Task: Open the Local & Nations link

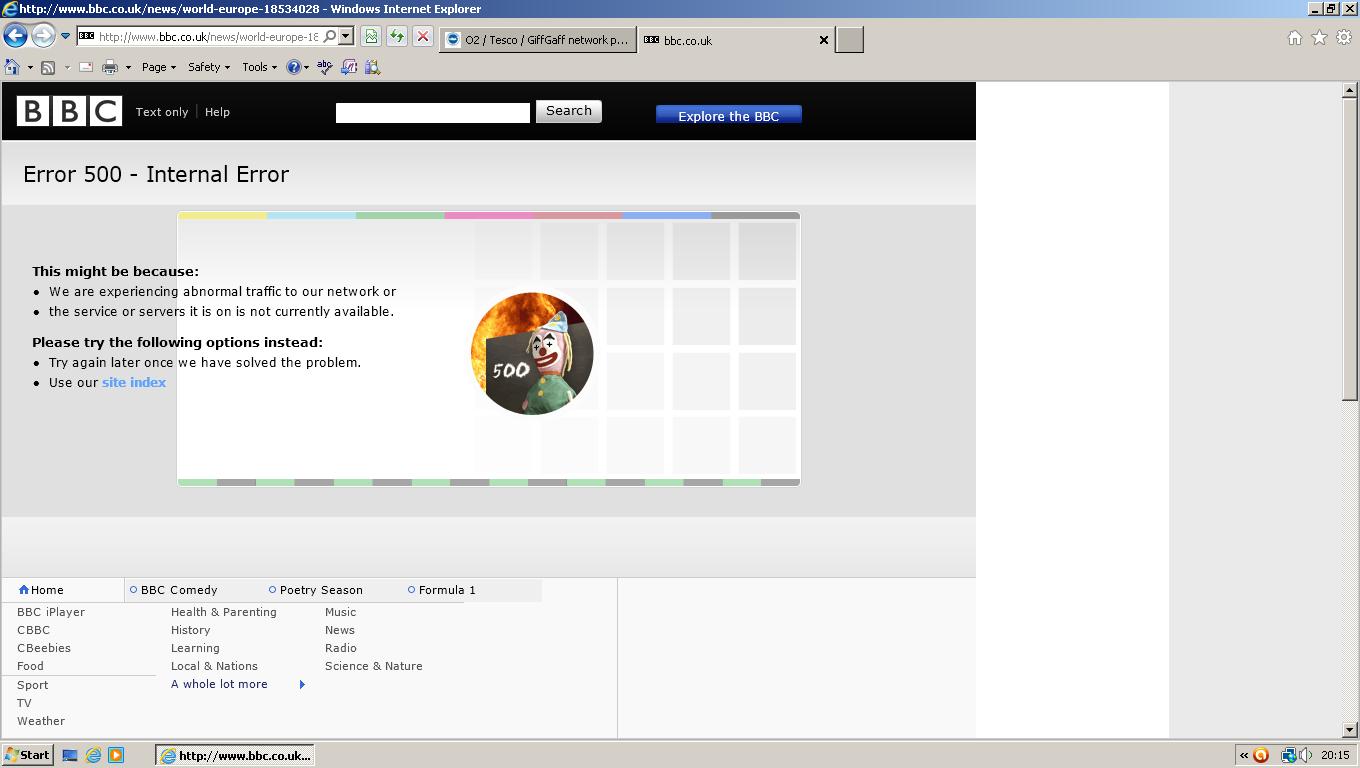Action: (x=214, y=666)
